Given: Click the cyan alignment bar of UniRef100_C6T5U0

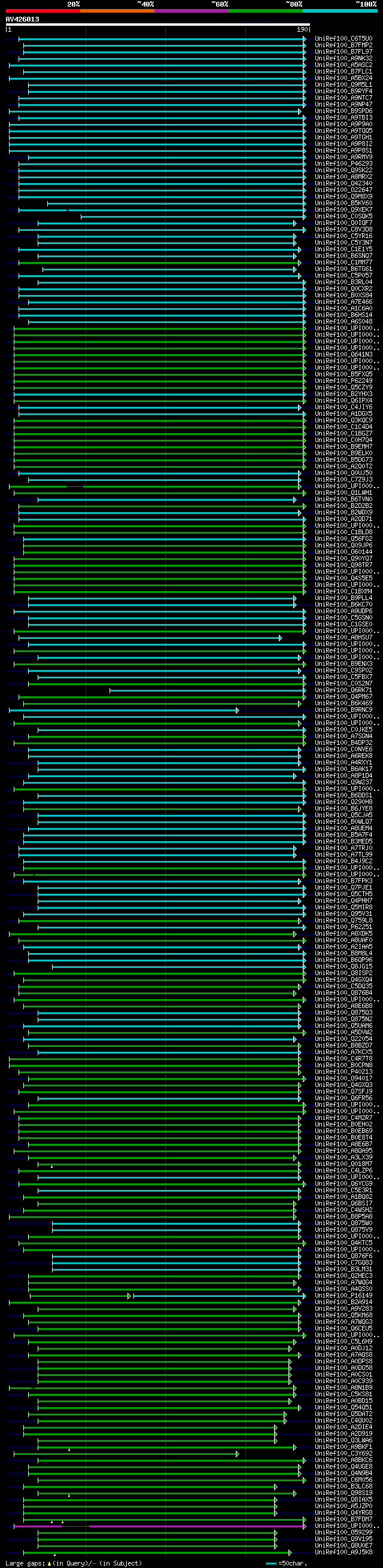Looking at the screenshot, I should pos(162,39).
